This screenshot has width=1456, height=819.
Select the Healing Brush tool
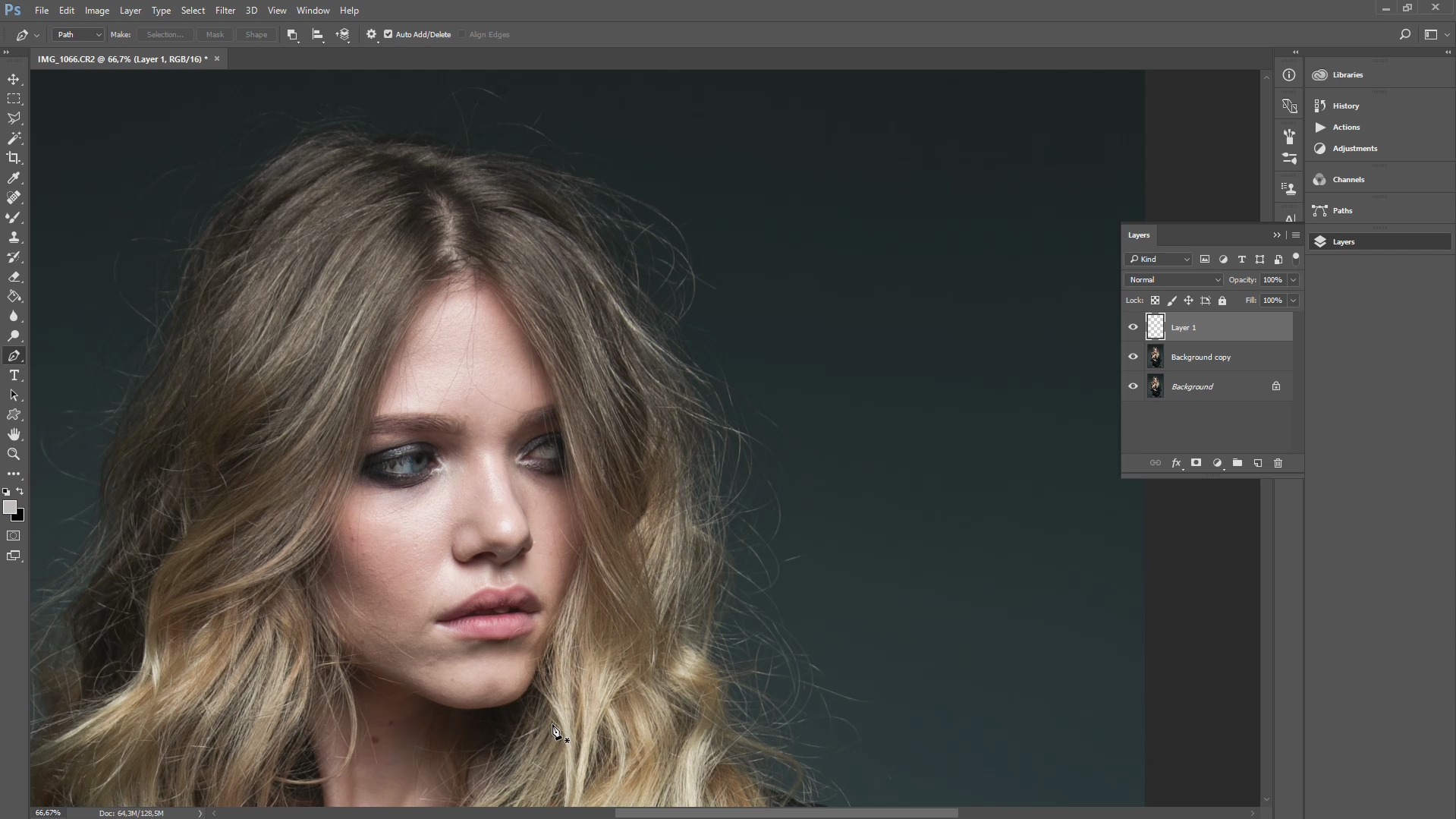click(14, 197)
